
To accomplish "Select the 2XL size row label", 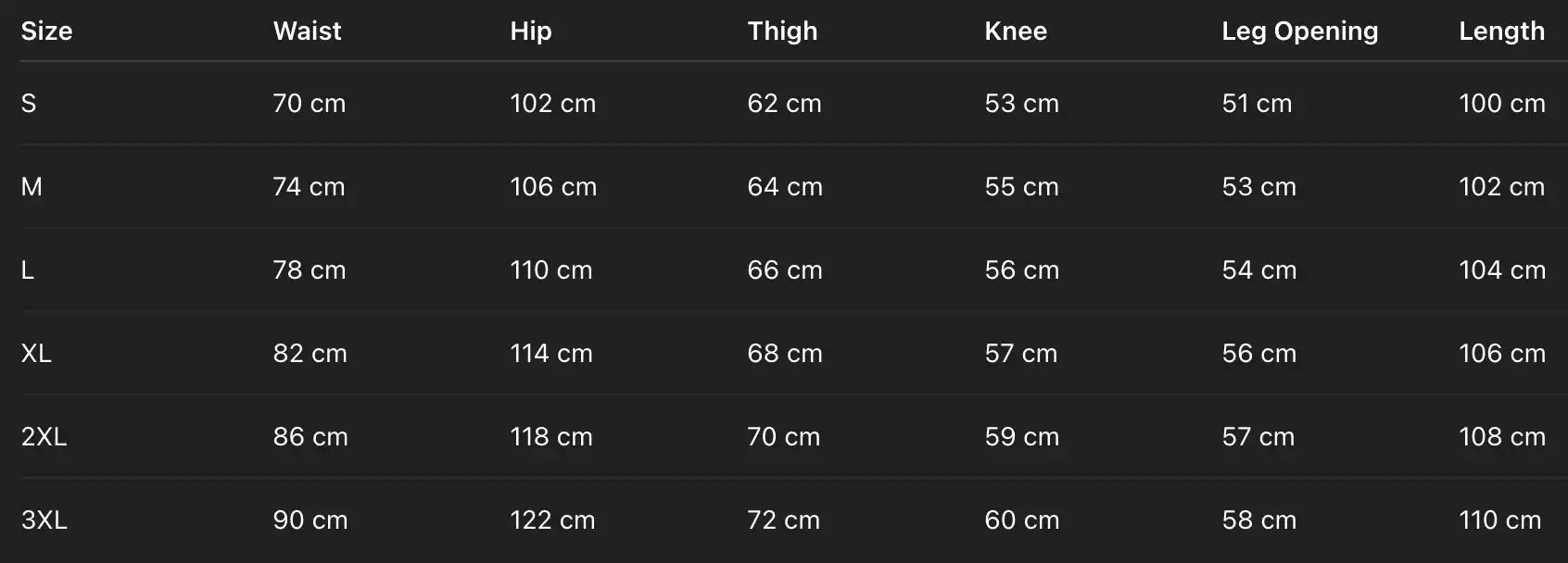I will [x=44, y=437].
